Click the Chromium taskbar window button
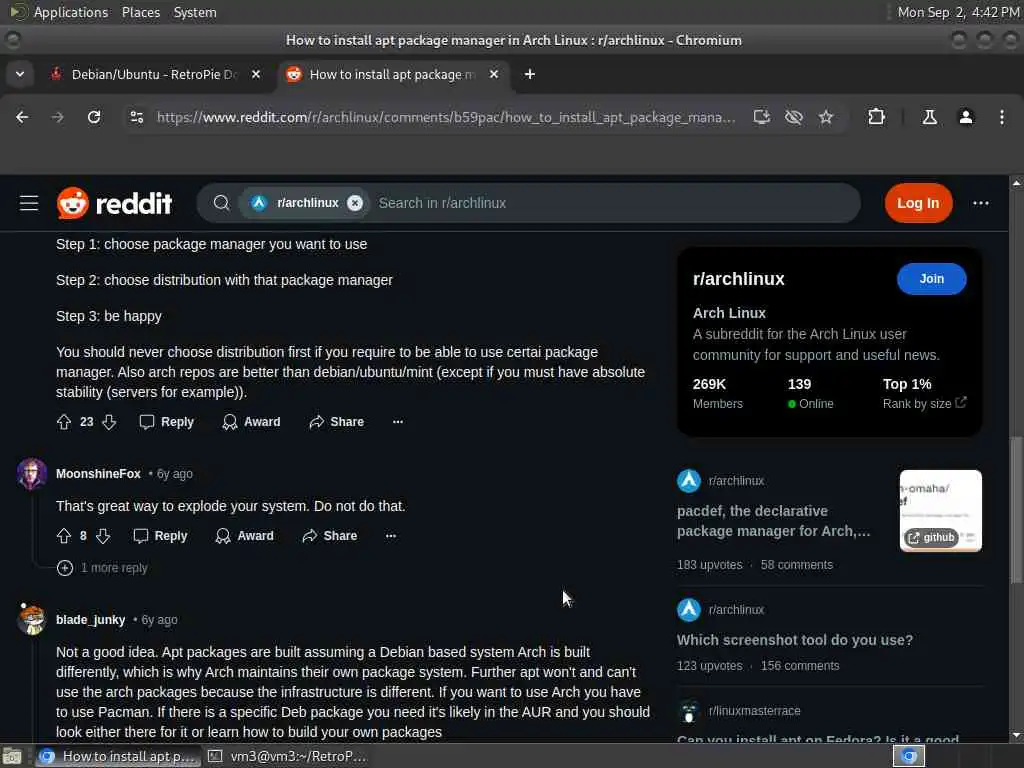1024x768 pixels. pyautogui.click(x=118, y=756)
